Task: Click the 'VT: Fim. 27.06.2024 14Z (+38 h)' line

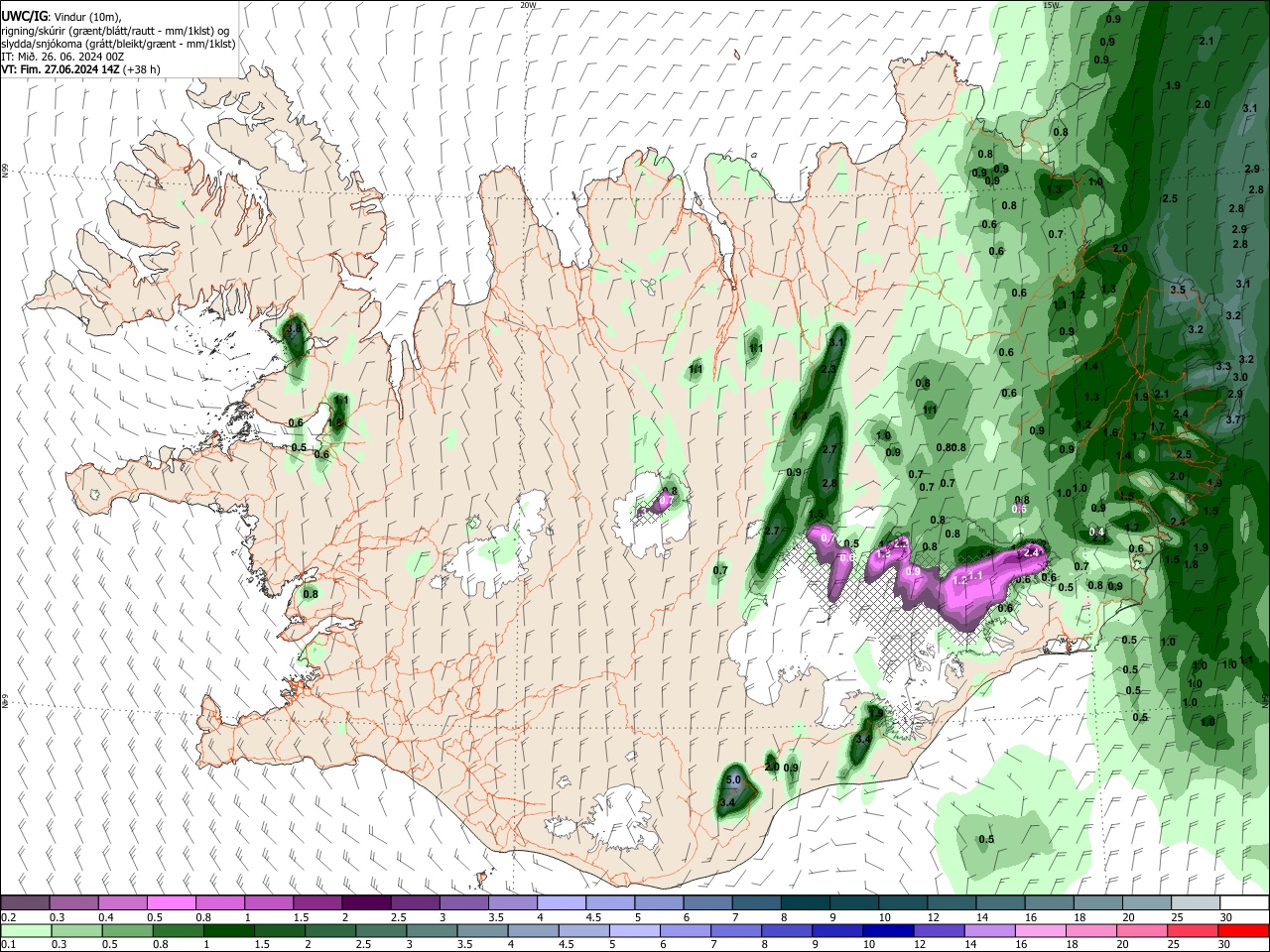Action: click(80, 69)
